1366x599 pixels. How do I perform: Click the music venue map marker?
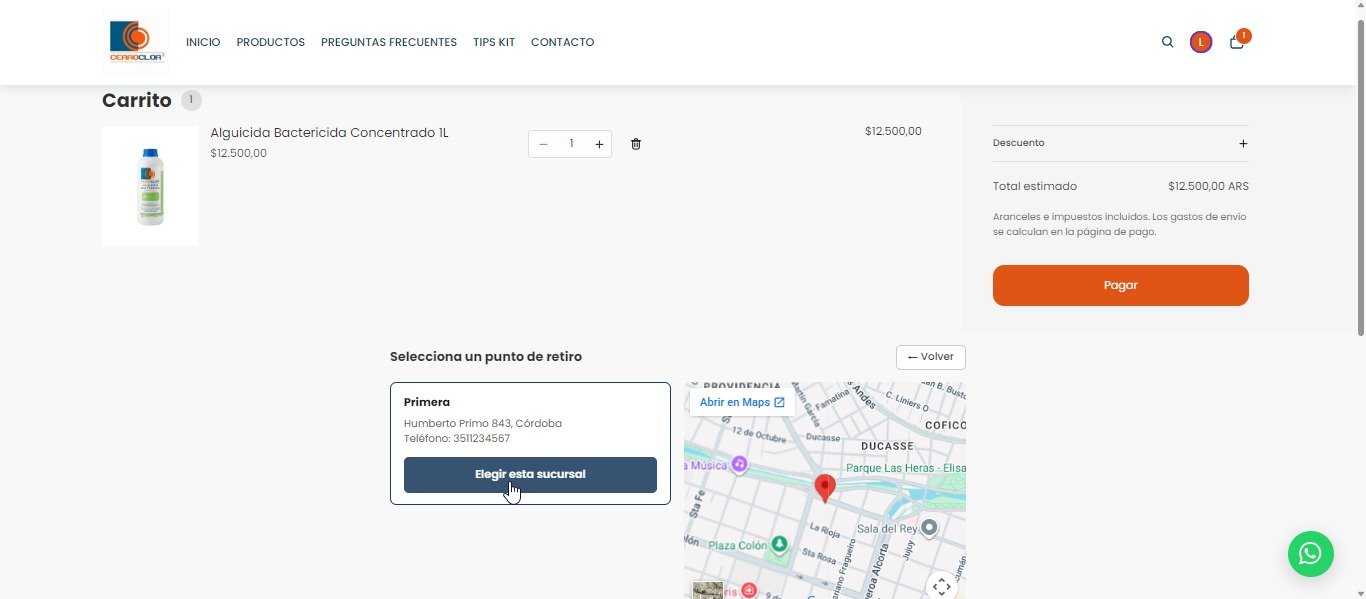739,464
